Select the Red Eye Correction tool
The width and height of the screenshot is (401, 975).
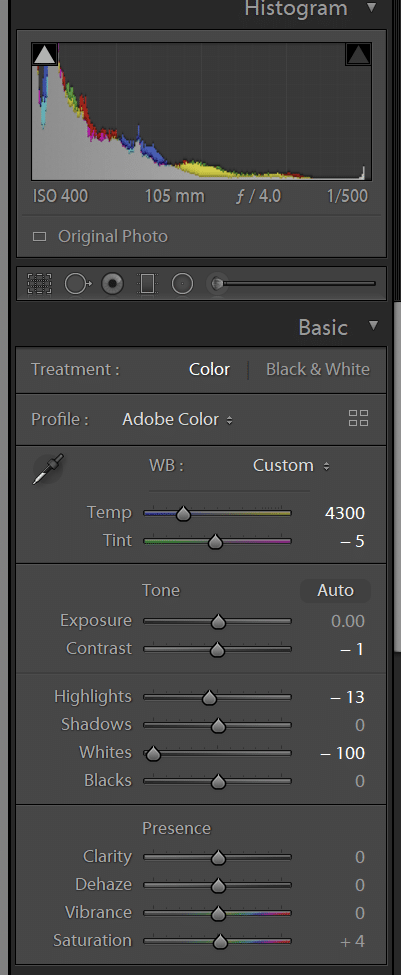tap(113, 284)
